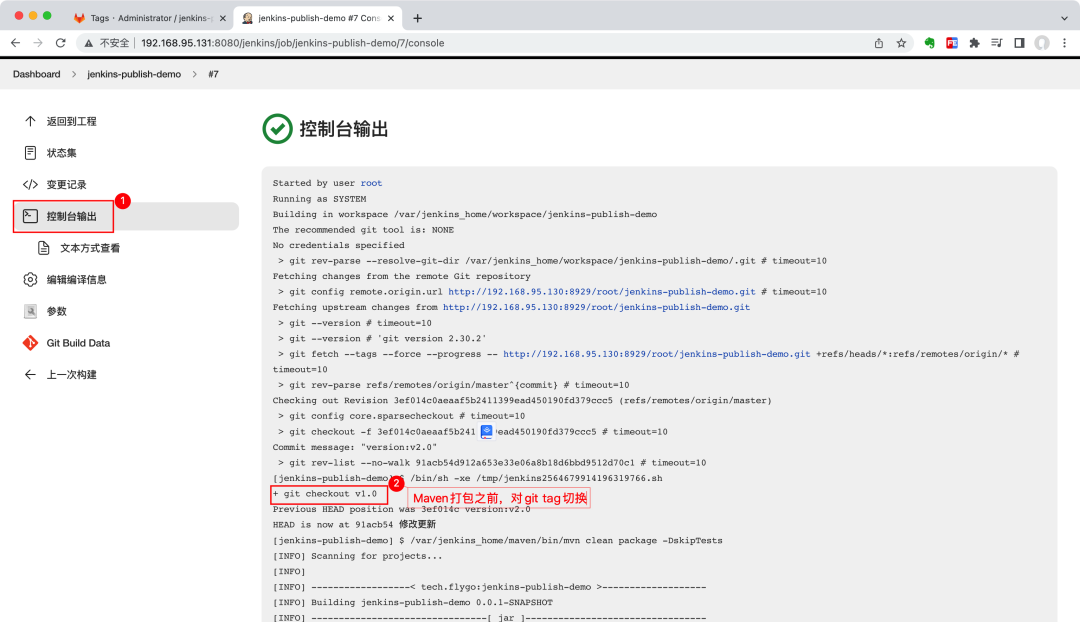Close the jenkins-publish-demo #7 Console tab
Viewport: 1080px width, 622px height.
click(x=391, y=18)
